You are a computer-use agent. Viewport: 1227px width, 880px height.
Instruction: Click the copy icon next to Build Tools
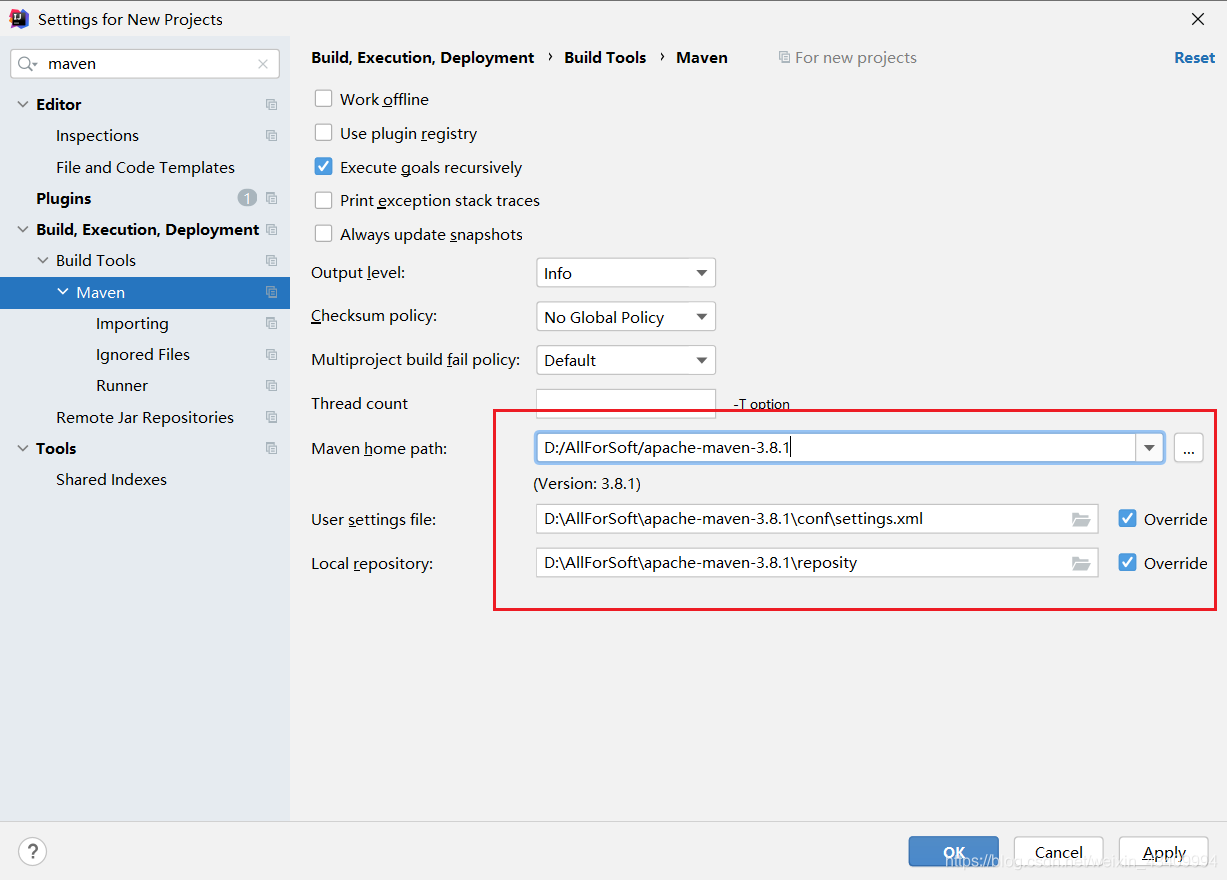271,260
